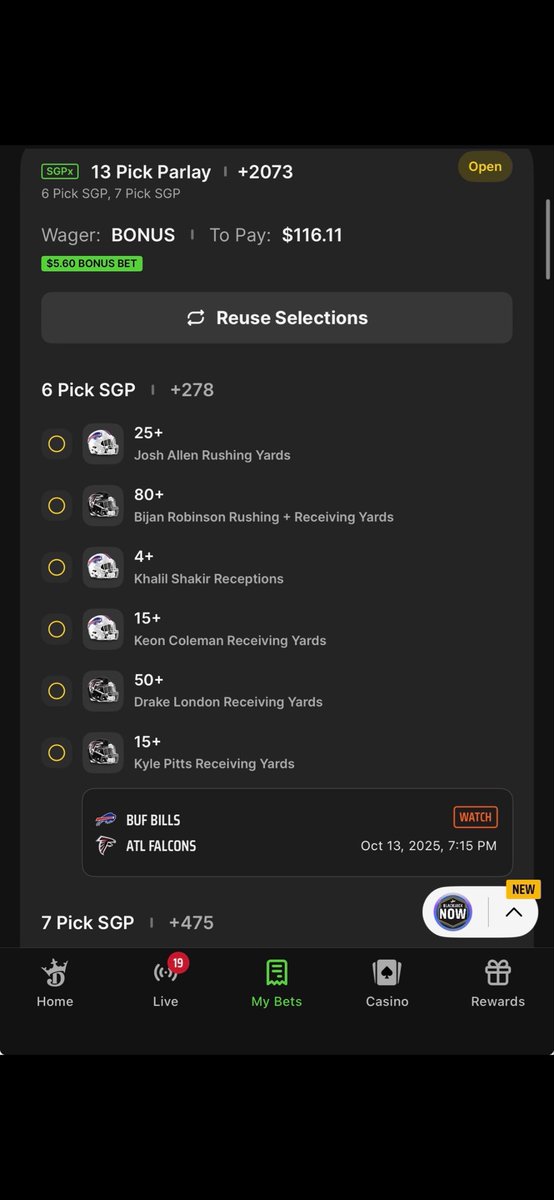The image size is (554, 1200).
Task: Tap the $5.60 BONUS BET green tag
Action: [x=92, y=264]
